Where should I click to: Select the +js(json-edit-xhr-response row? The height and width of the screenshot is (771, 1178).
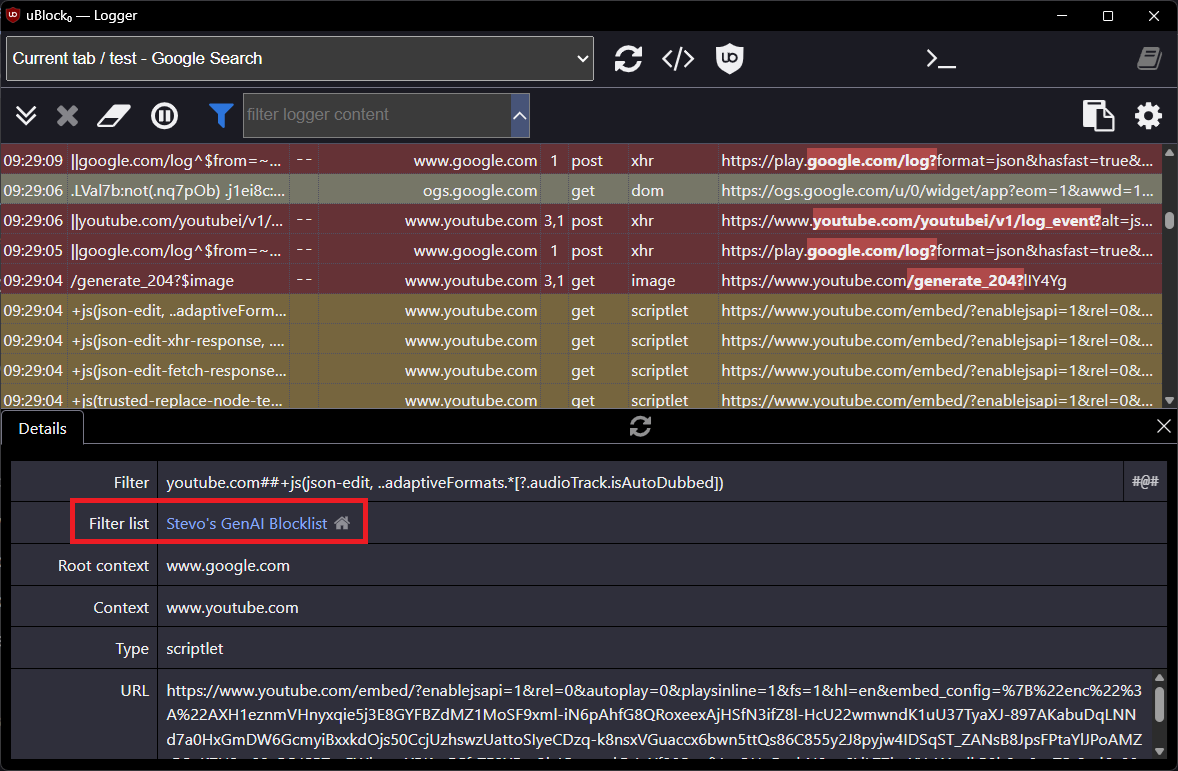pos(581,340)
